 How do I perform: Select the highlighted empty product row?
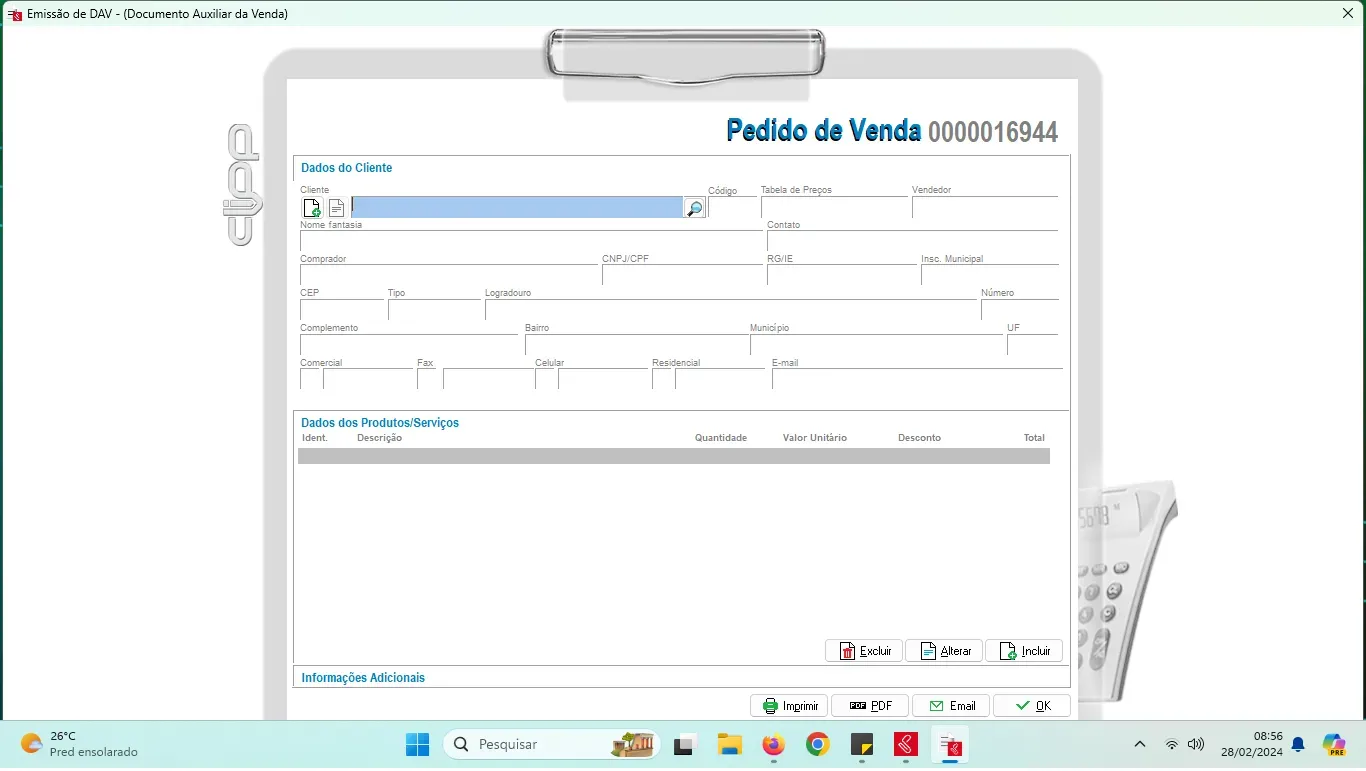(x=673, y=456)
